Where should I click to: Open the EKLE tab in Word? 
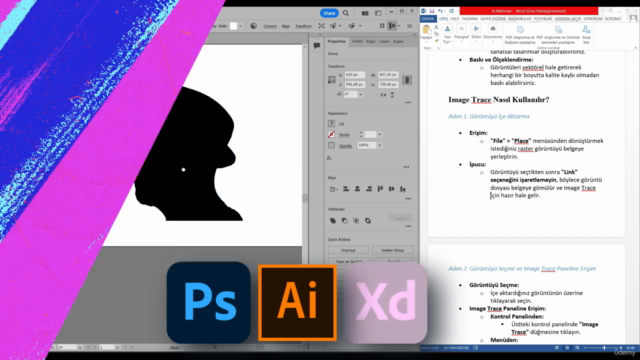(455, 19)
